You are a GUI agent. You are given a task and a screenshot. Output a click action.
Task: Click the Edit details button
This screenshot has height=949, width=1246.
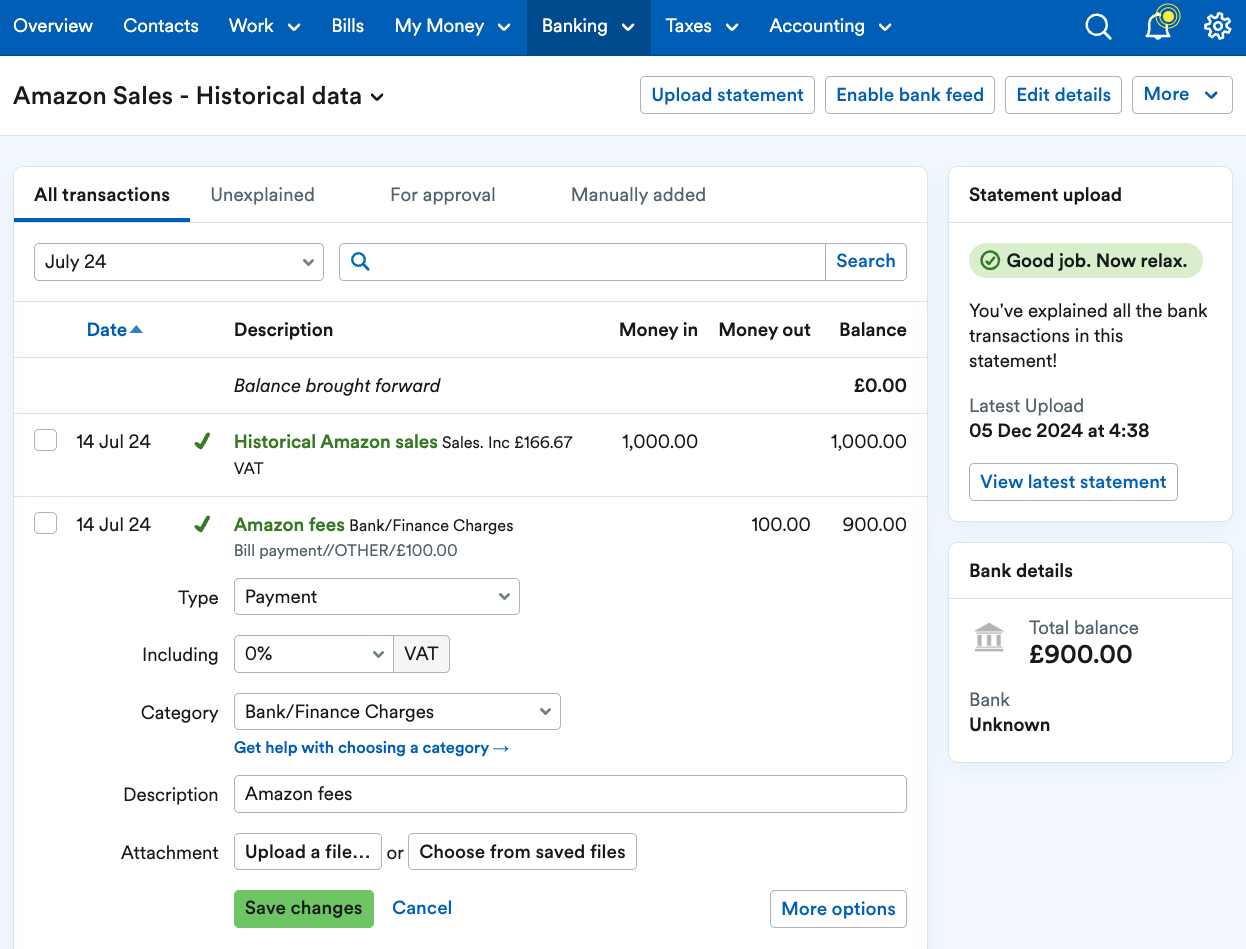[x=1063, y=95]
